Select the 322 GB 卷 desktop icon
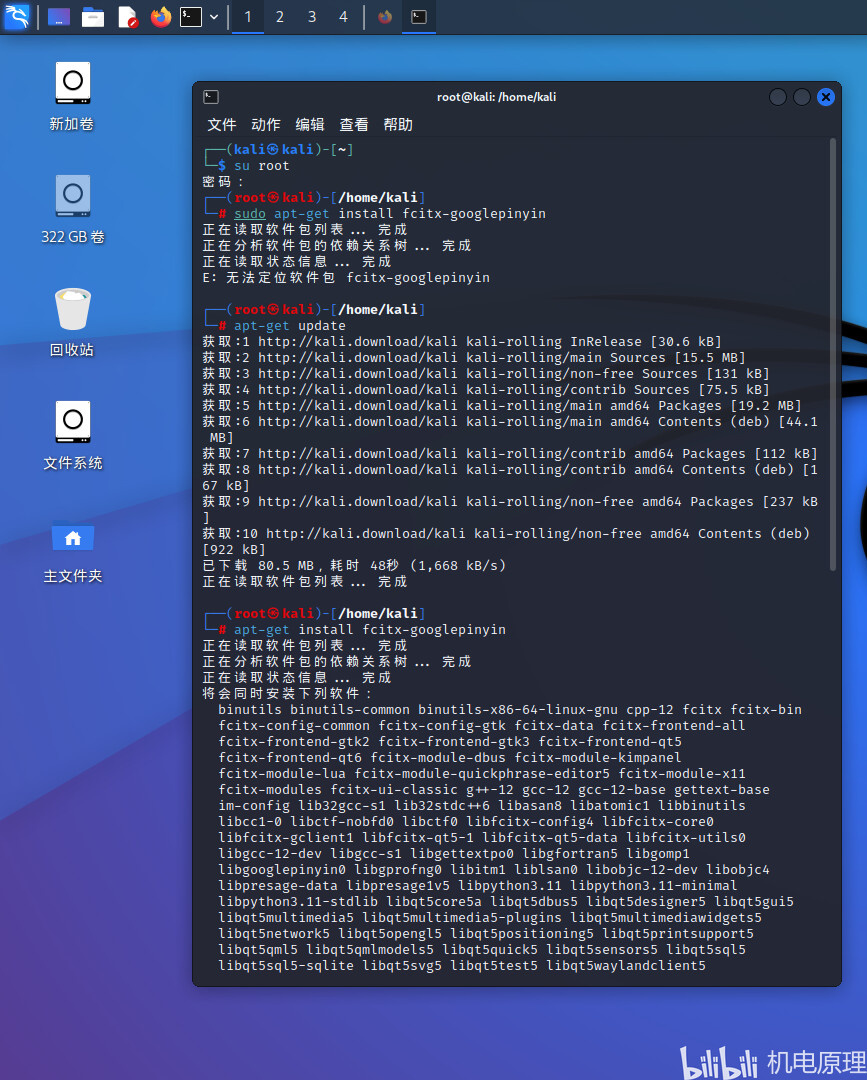The width and height of the screenshot is (867, 1080). point(72,209)
